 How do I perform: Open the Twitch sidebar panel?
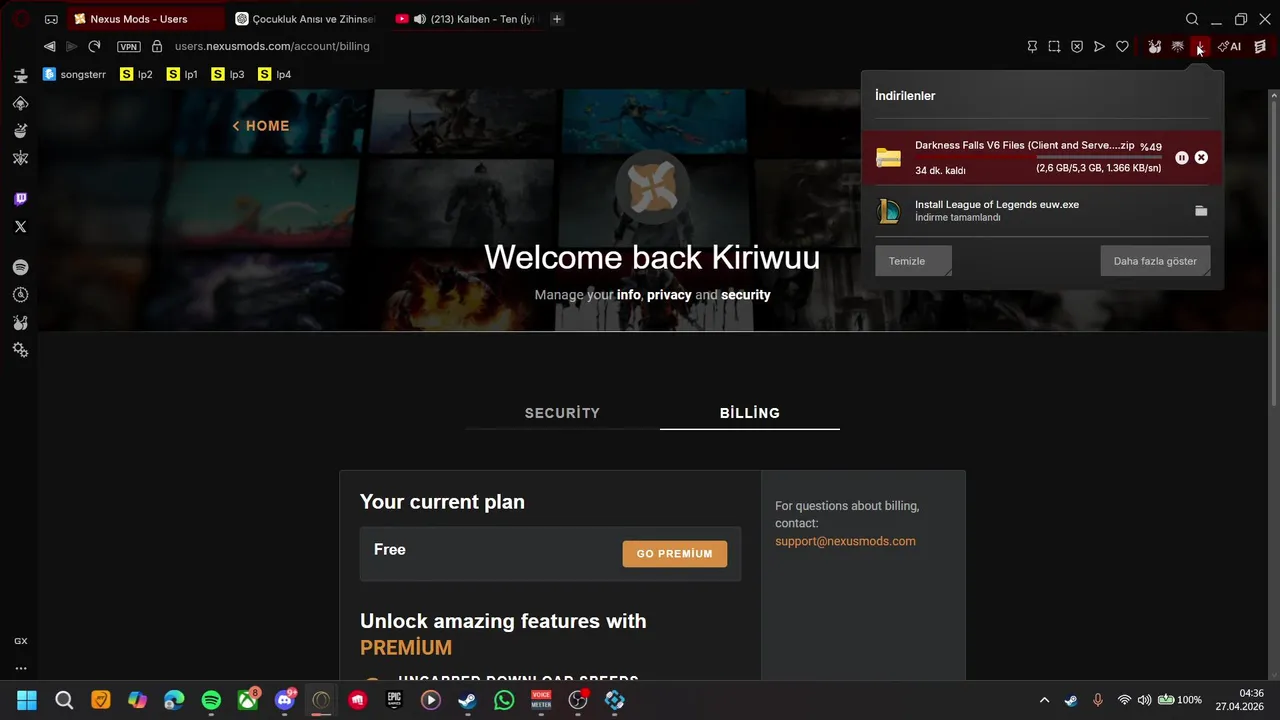(x=20, y=199)
